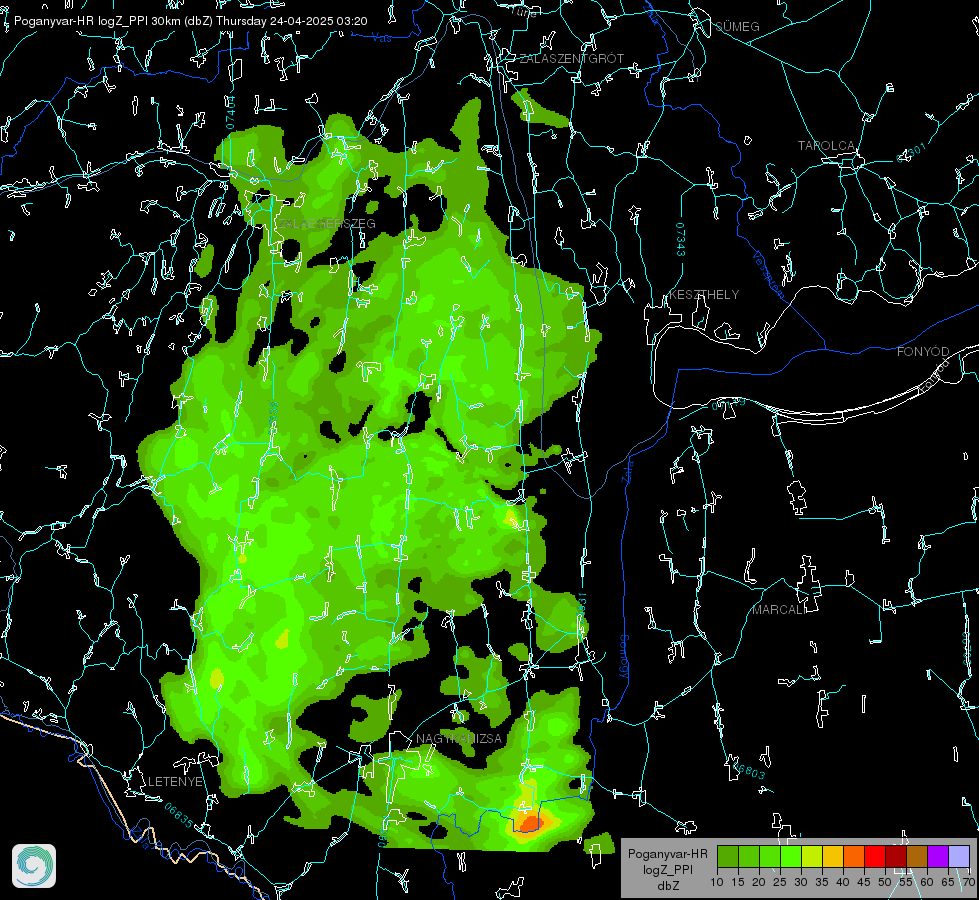The image size is (979, 900).
Task: Click the purple 60-65 dBZ swatch
Action: pyautogui.click(x=938, y=856)
